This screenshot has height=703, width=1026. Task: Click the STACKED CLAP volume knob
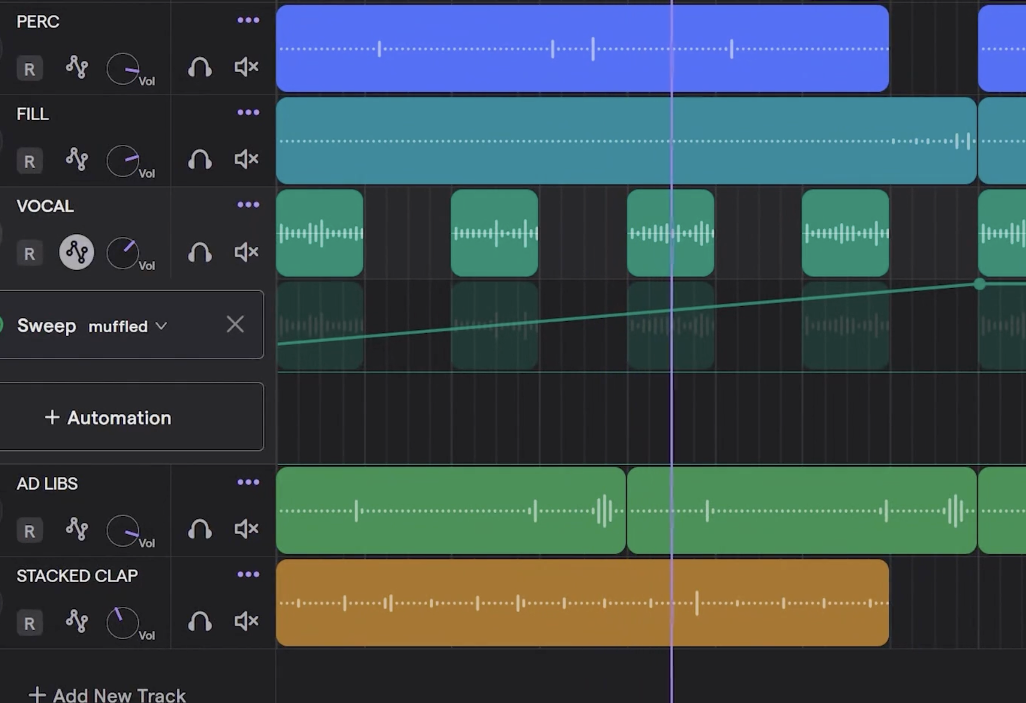coord(123,623)
